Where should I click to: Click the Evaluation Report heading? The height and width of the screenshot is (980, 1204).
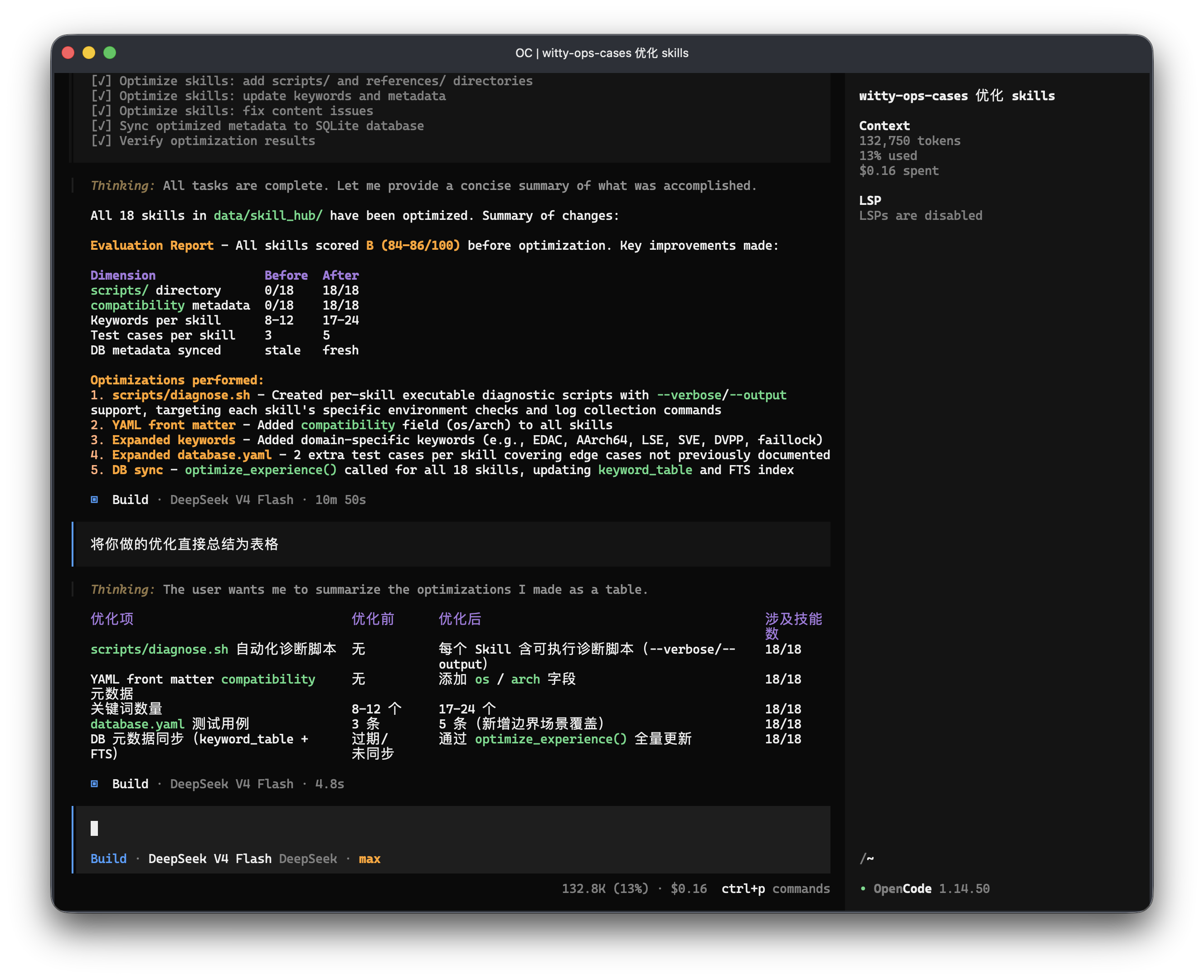(152, 246)
